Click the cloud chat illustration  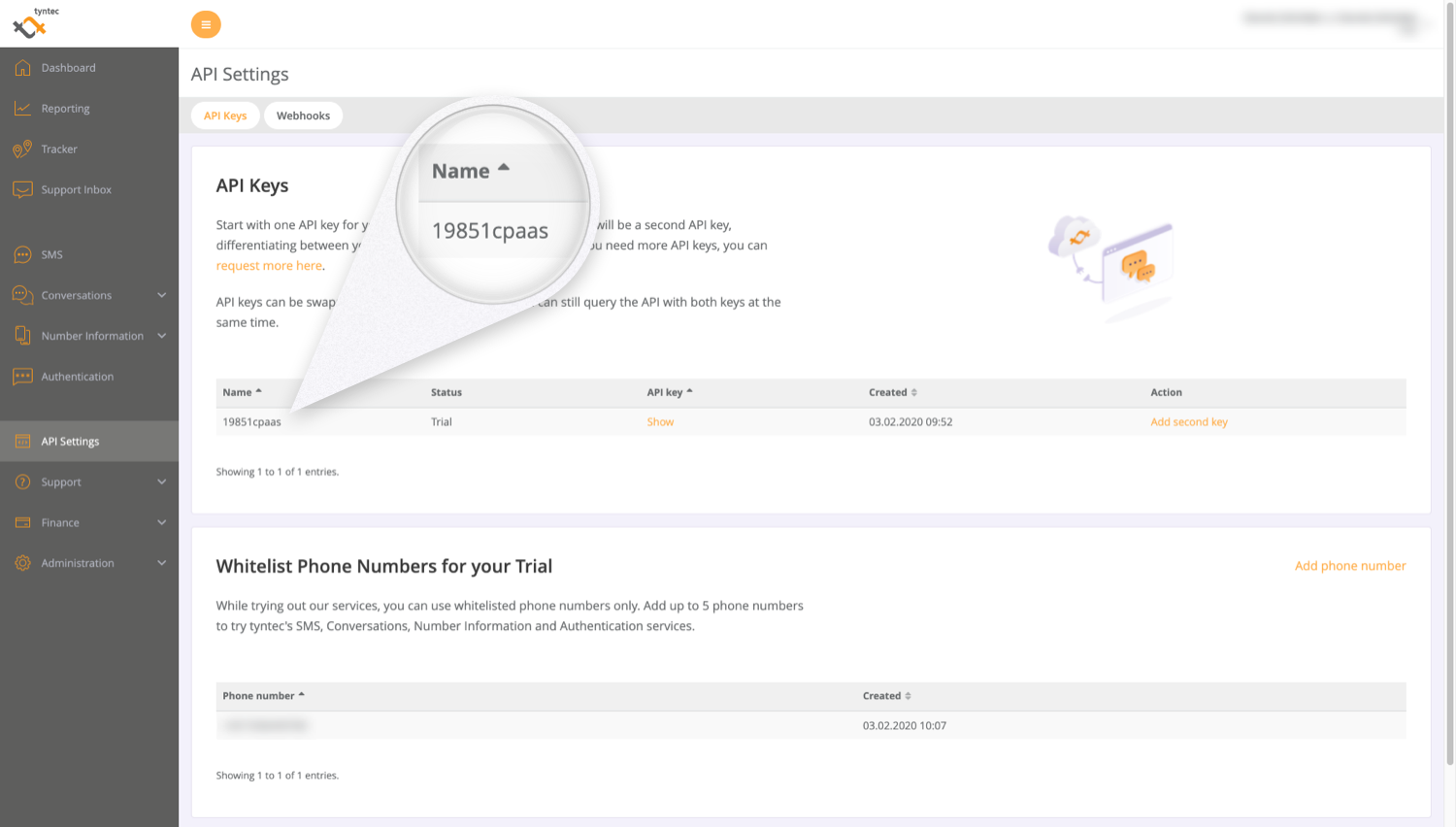click(x=1111, y=268)
